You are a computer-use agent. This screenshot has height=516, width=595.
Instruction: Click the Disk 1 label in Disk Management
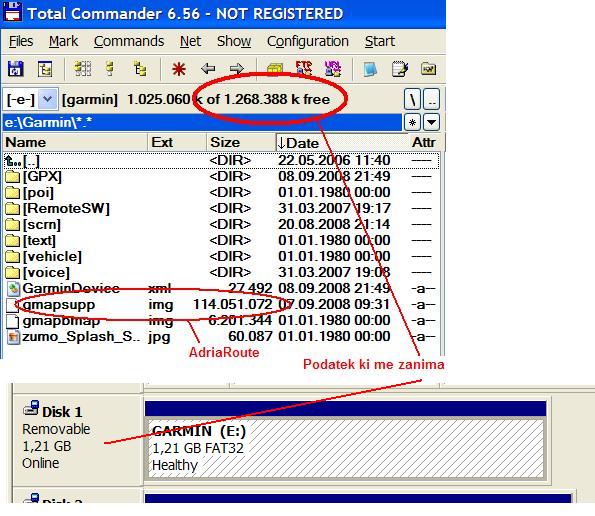pyautogui.click(x=62, y=412)
